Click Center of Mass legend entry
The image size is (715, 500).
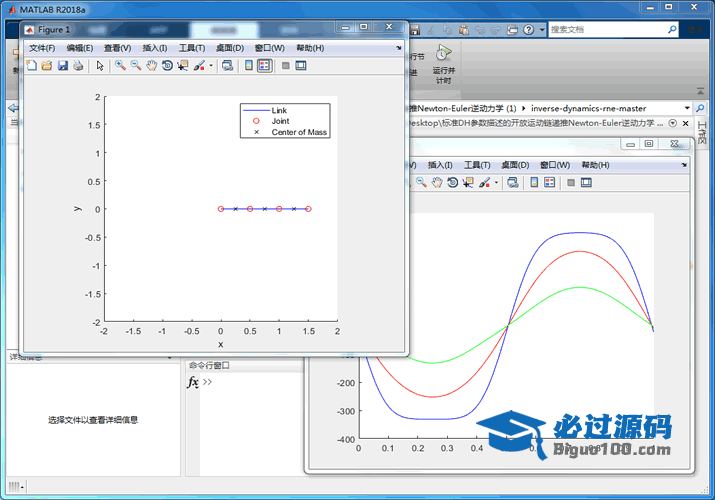299,132
